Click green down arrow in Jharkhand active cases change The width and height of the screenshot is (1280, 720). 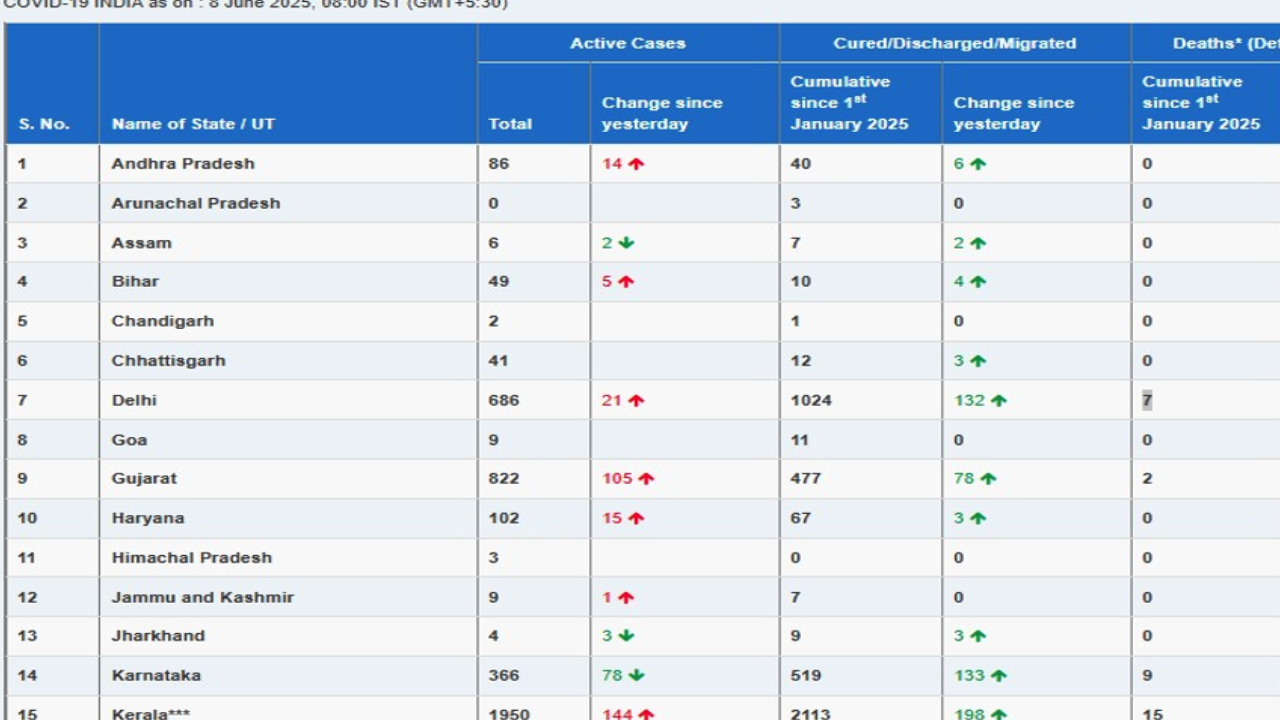(626, 636)
